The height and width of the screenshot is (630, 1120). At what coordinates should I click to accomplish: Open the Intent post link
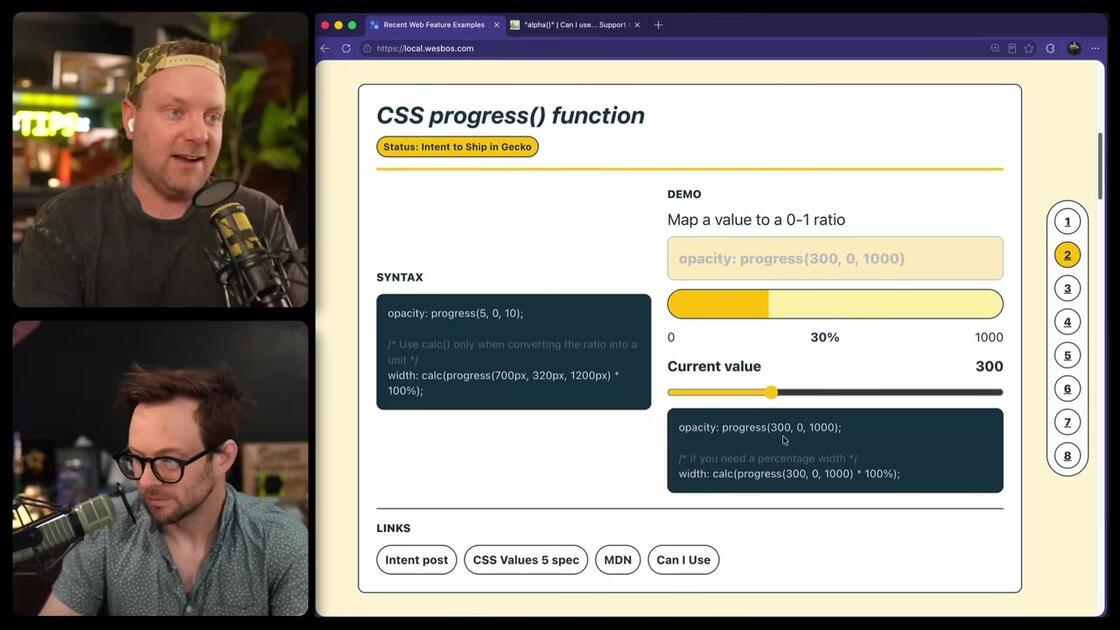coord(416,560)
